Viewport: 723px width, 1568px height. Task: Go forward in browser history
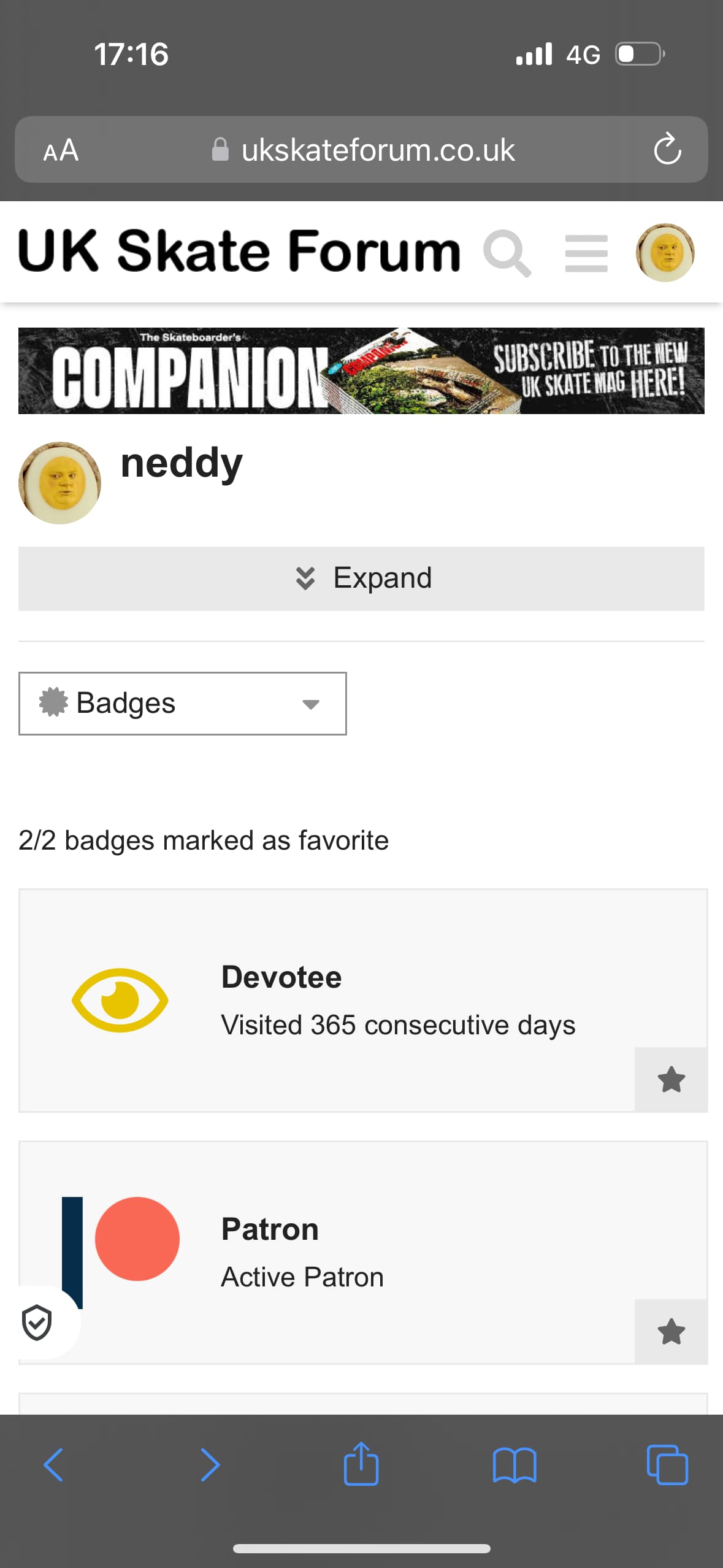[x=210, y=1465]
